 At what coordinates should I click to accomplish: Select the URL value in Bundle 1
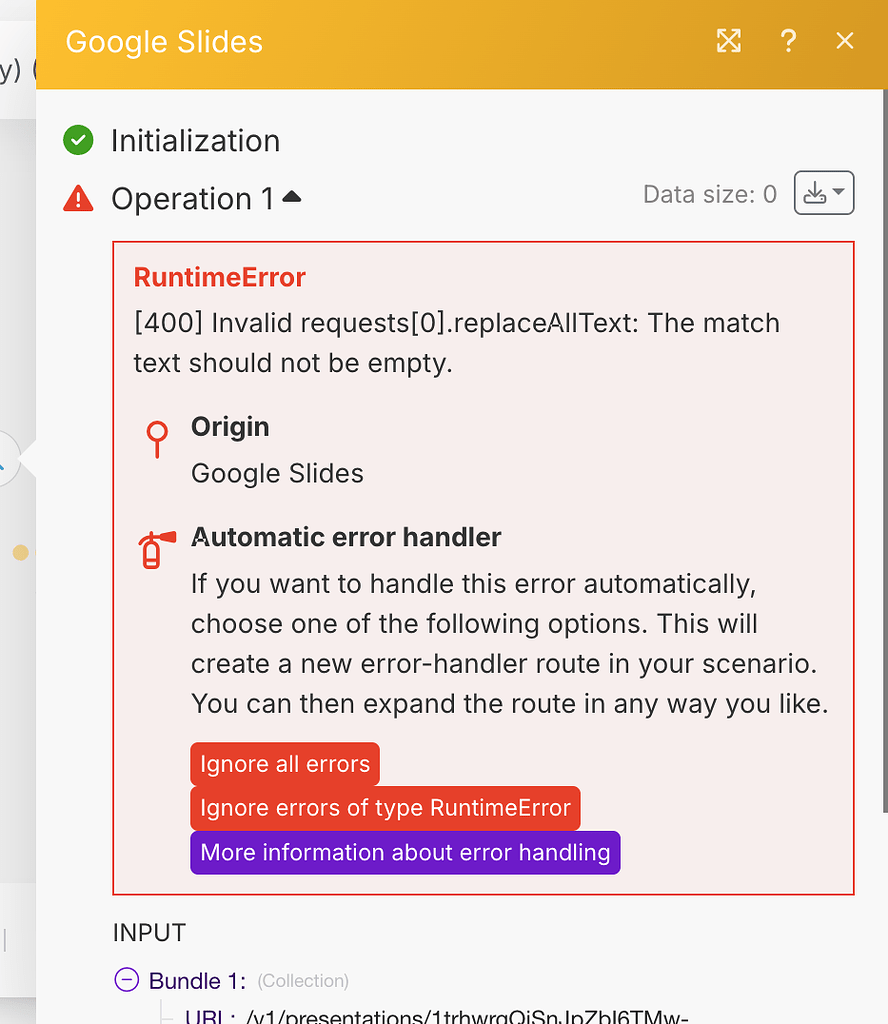tap(400, 1017)
